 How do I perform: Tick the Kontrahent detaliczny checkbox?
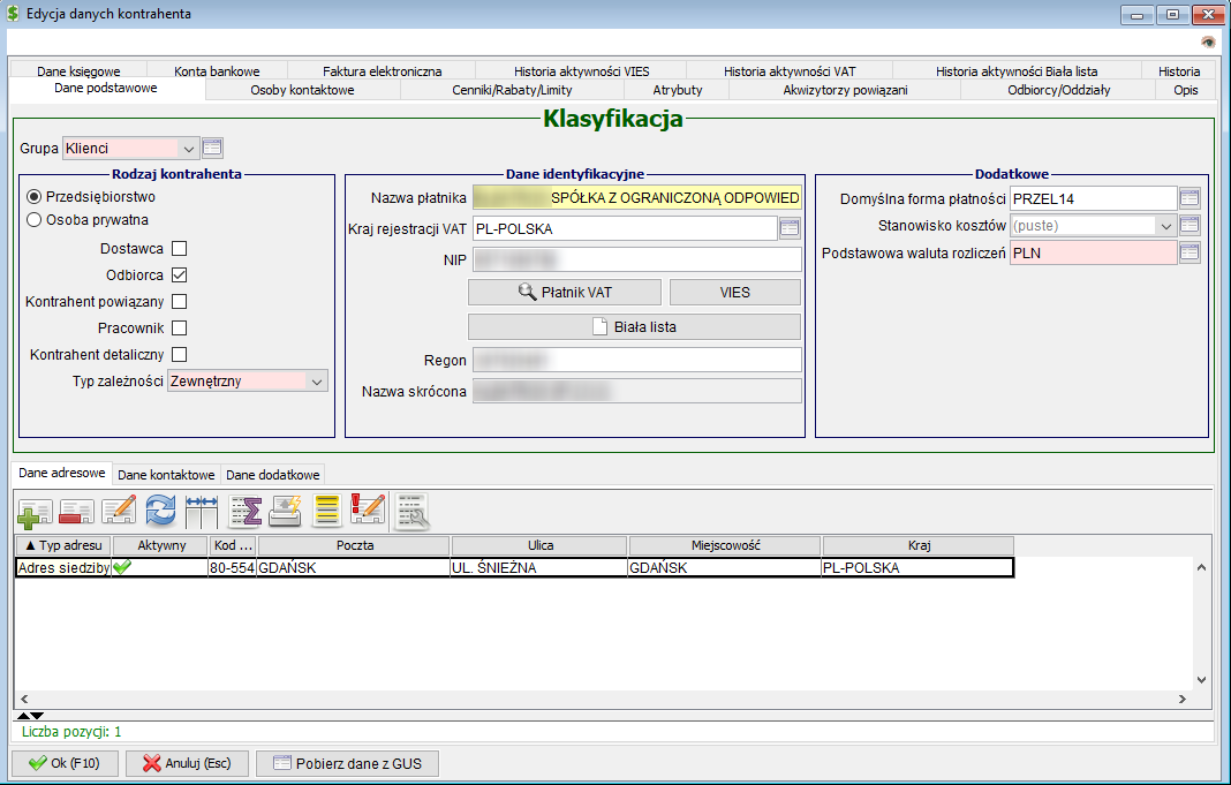pos(179,354)
